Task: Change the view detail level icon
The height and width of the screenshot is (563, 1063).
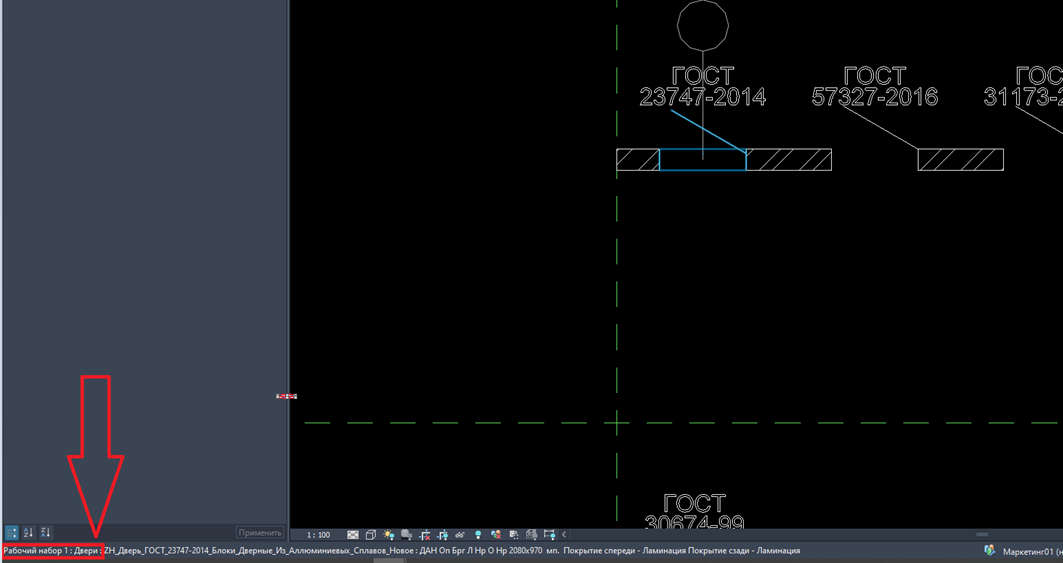Action: click(353, 535)
